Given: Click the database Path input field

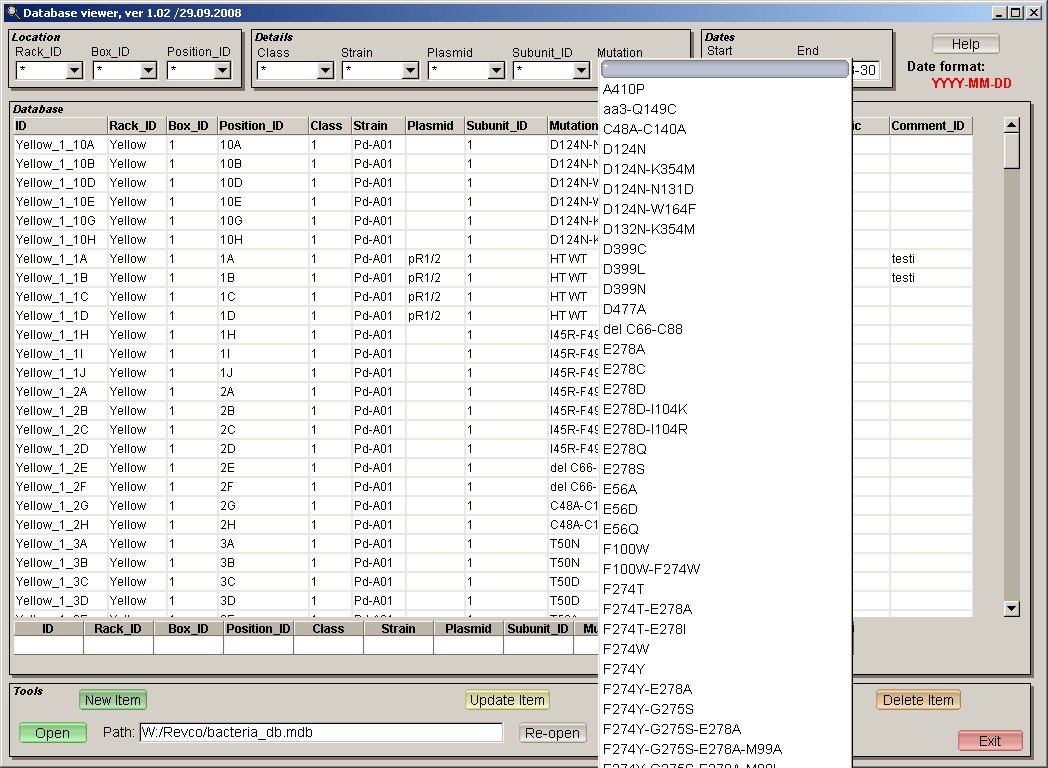Looking at the screenshot, I should tap(321, 733).
